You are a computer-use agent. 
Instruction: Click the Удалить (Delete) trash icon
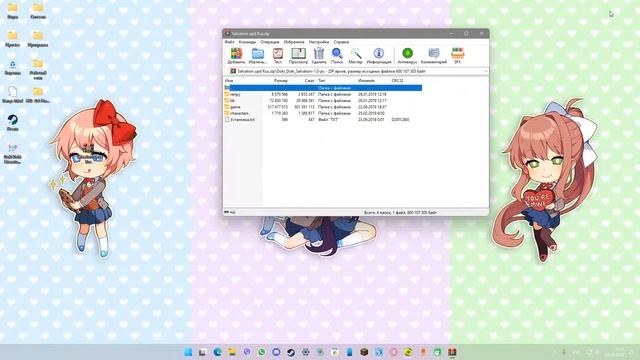click(x=319, y=56)
